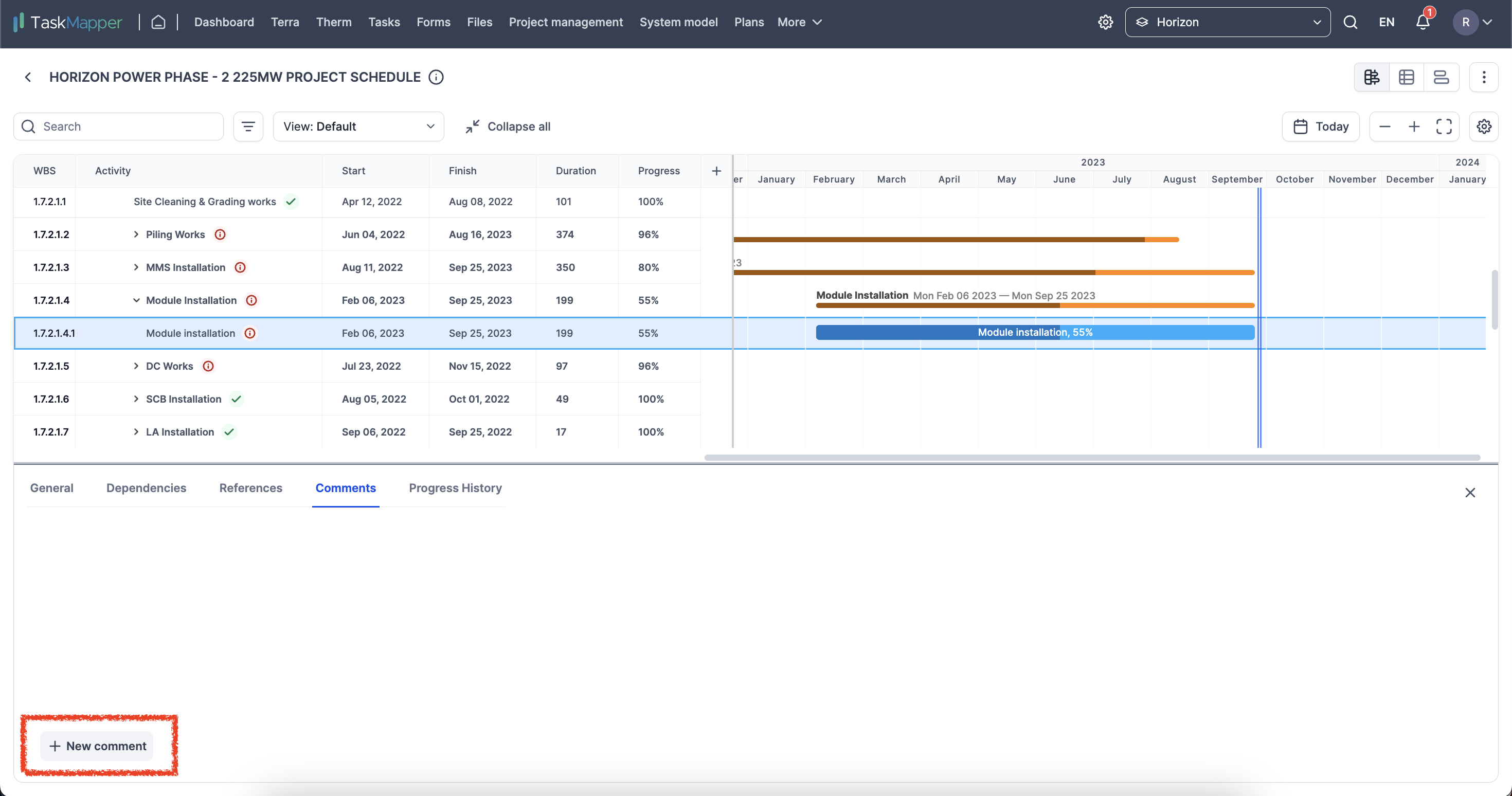This screenshot has width=1512, height=796.
Task: Open the notifications bell
Action: coord(1423,22)
